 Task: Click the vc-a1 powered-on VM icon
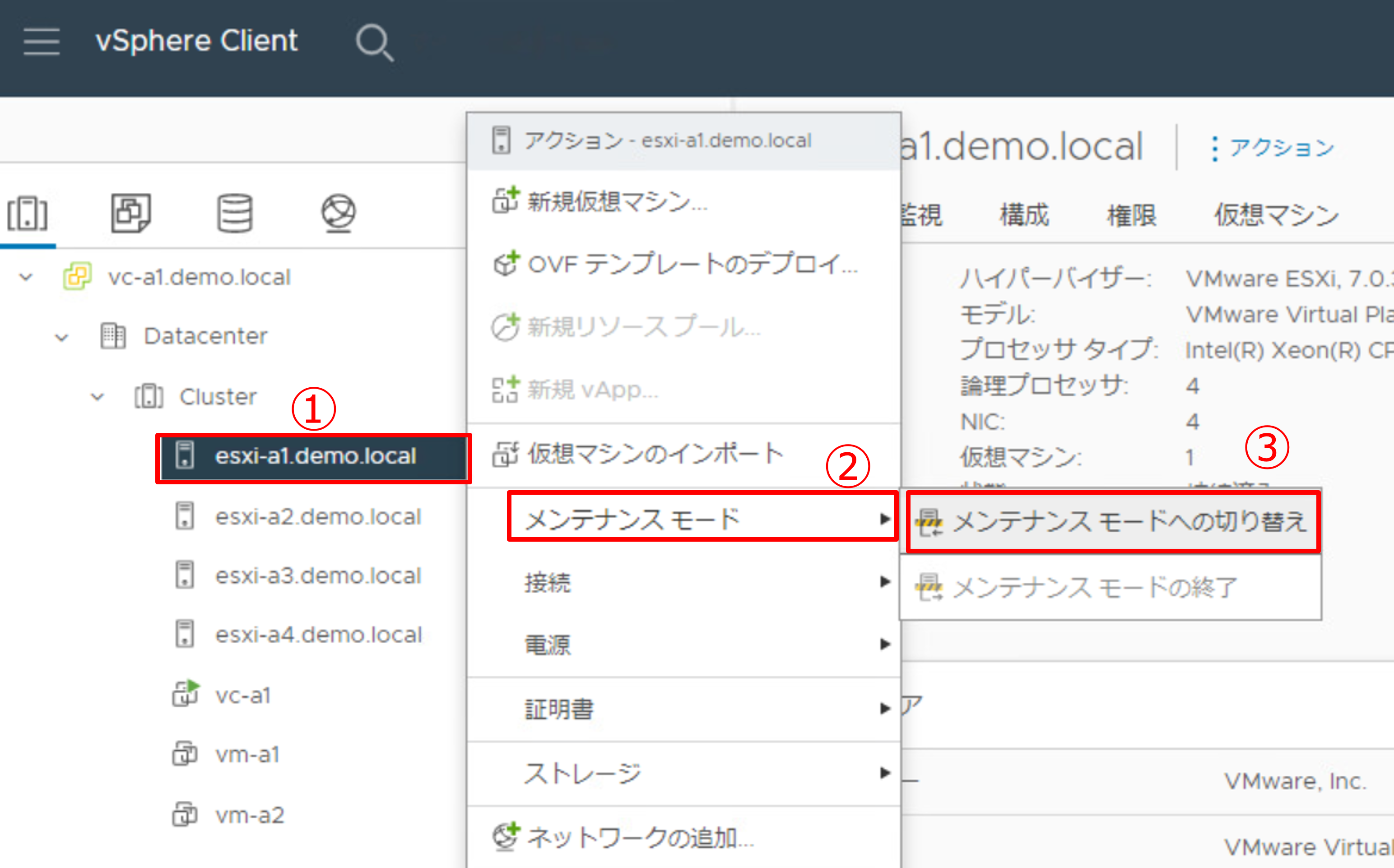186,693
